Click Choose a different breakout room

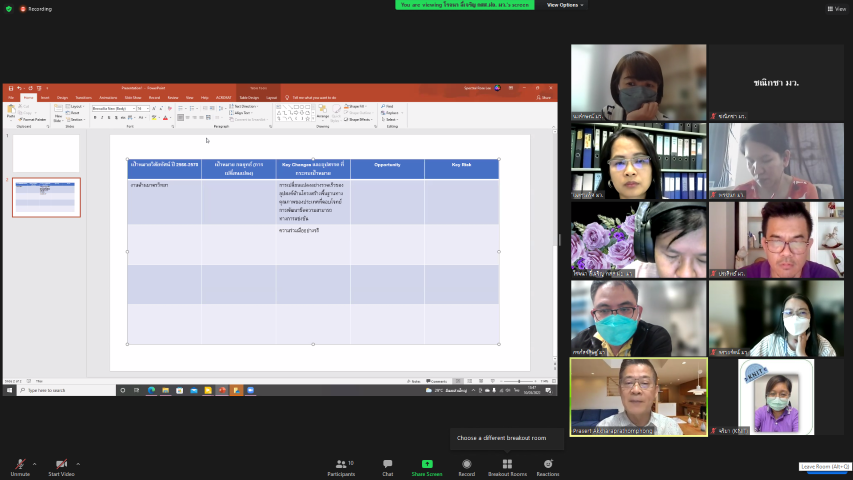click(x=502, y=438)
